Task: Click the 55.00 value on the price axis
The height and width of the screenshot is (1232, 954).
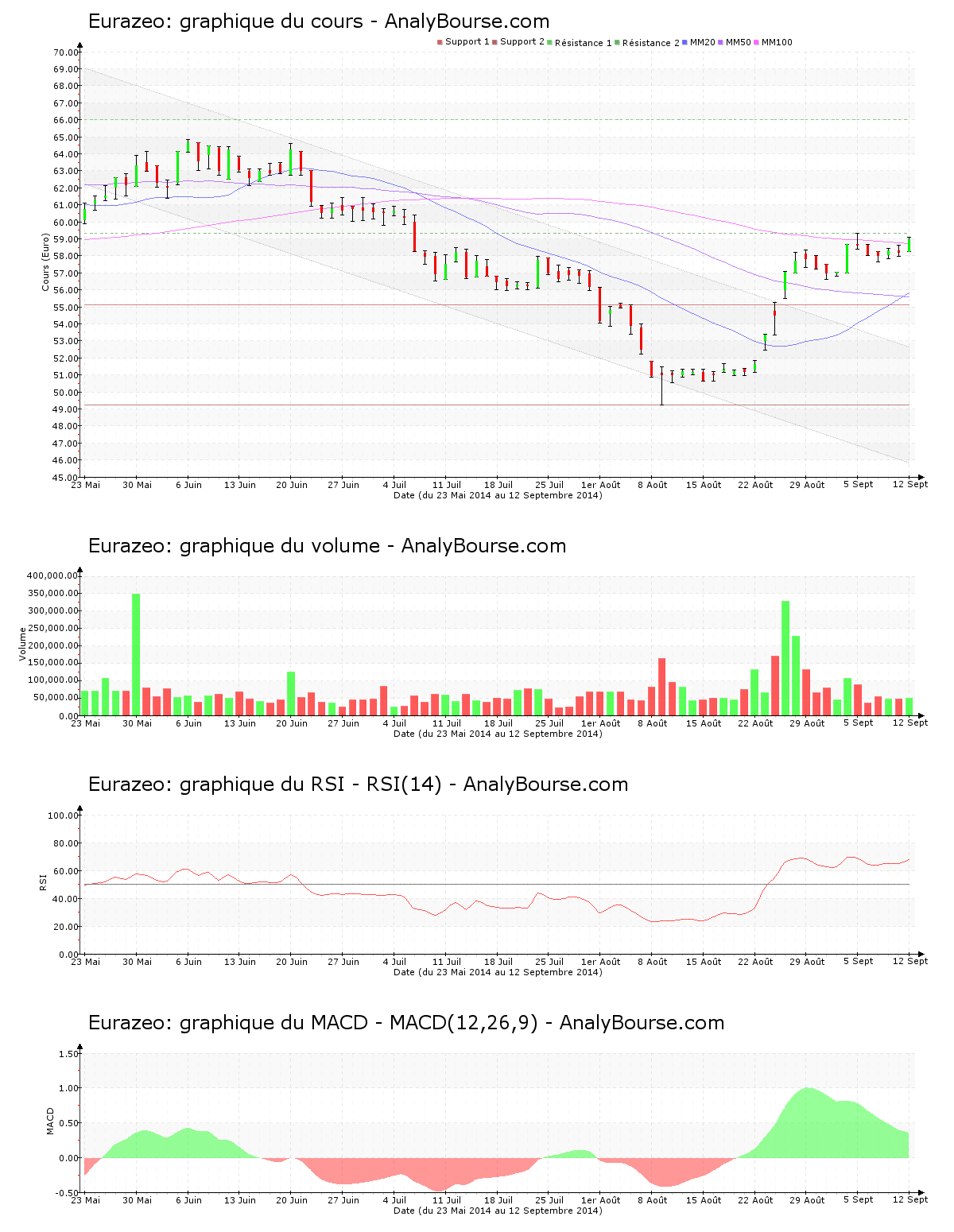Action: (66, 308)
